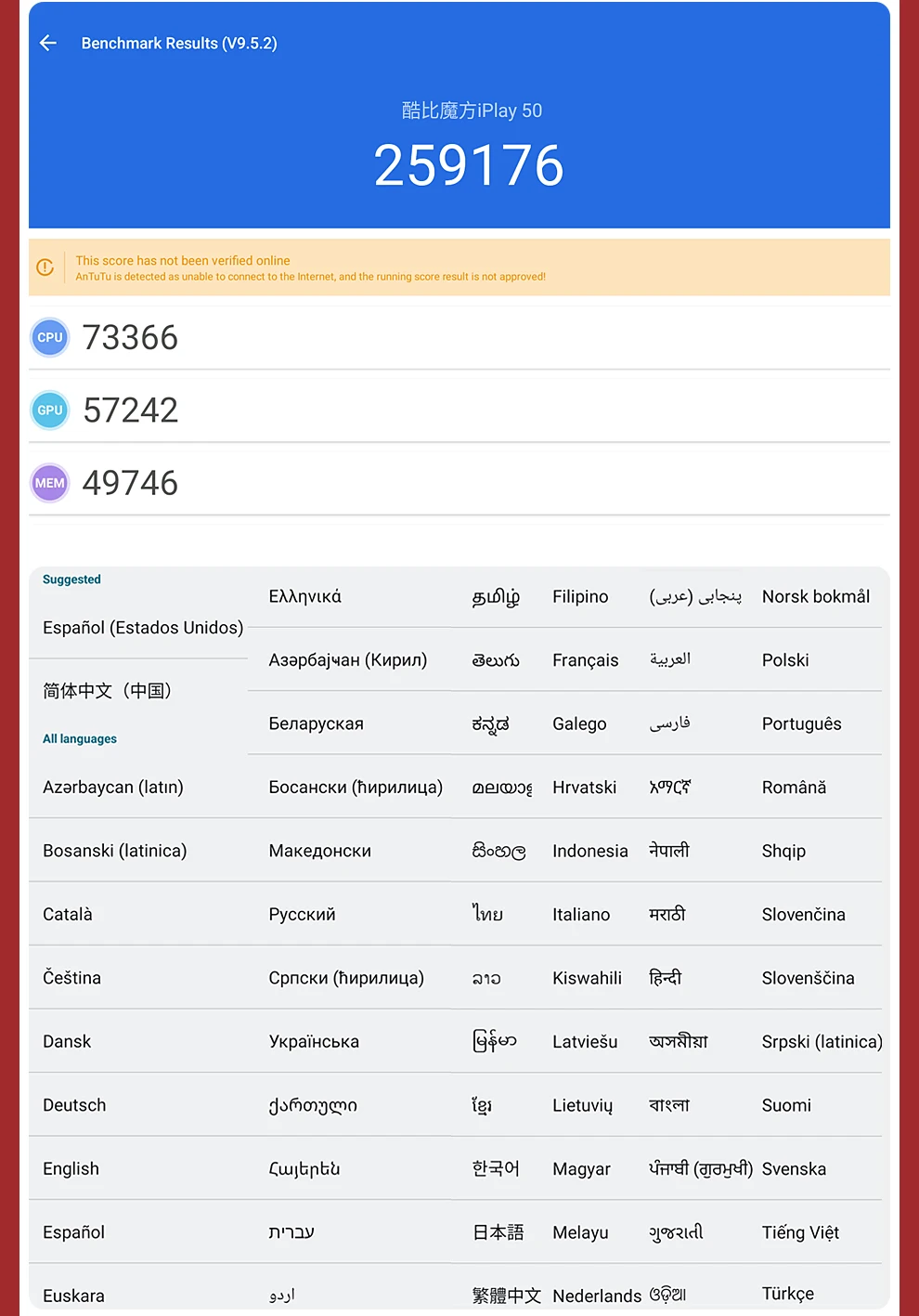Image resolution: width=919 pixels, height=1316 pixels.
Task: Select Română language
Action: pyautogui.click(x=794, y=788)
